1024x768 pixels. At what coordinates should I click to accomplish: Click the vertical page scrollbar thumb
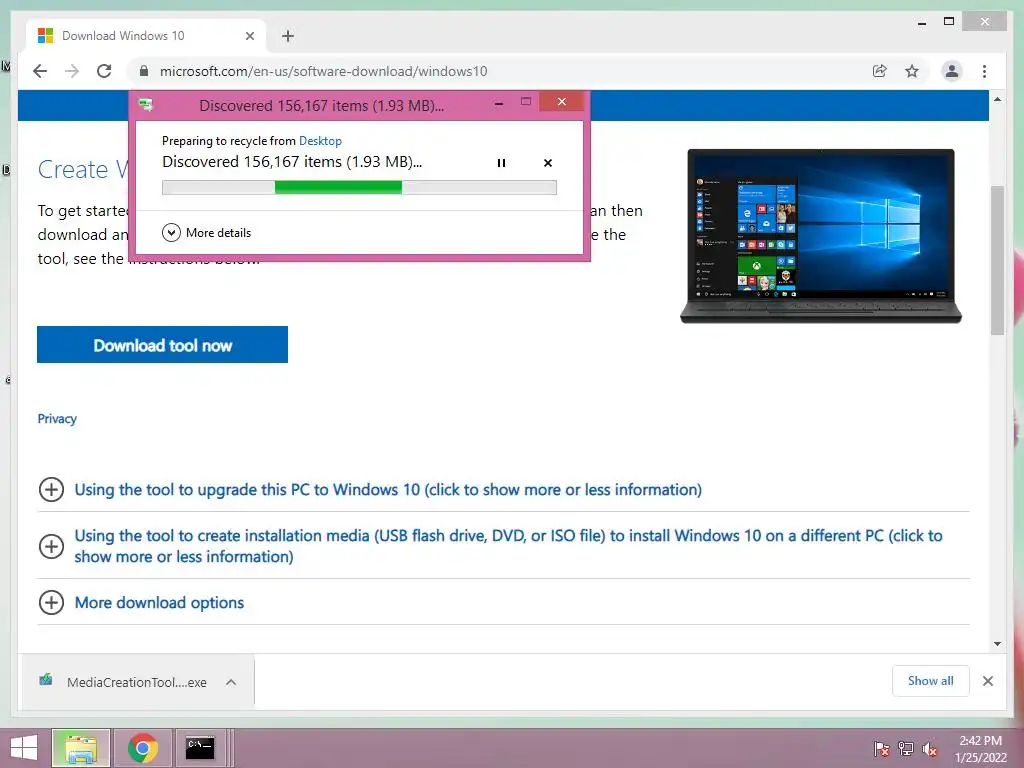pos(997,261)
